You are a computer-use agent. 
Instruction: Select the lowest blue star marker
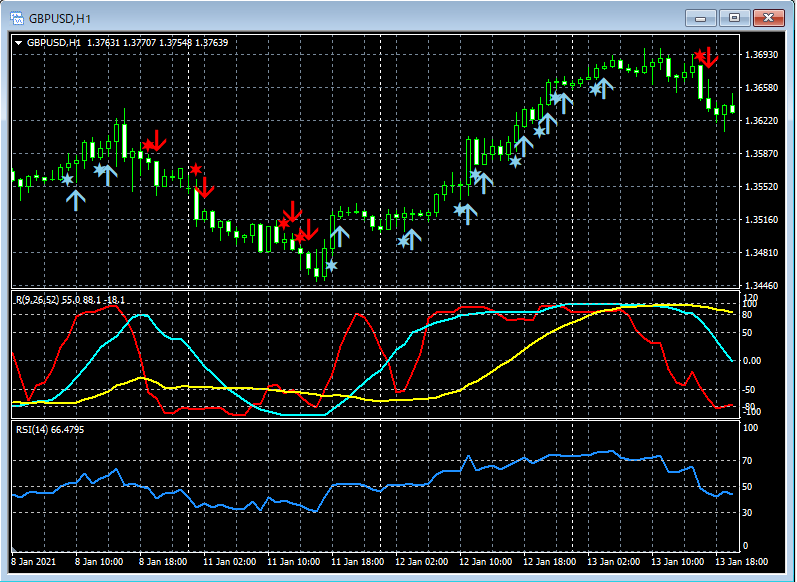(332, 266)
